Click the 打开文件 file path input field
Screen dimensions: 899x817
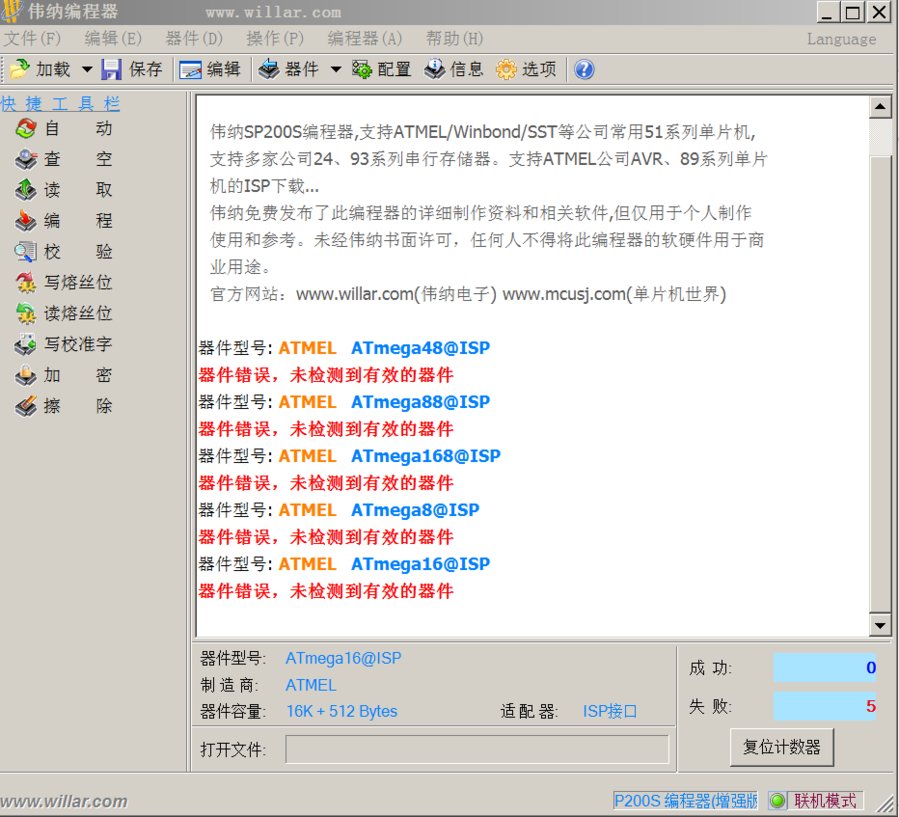point(477,750)
